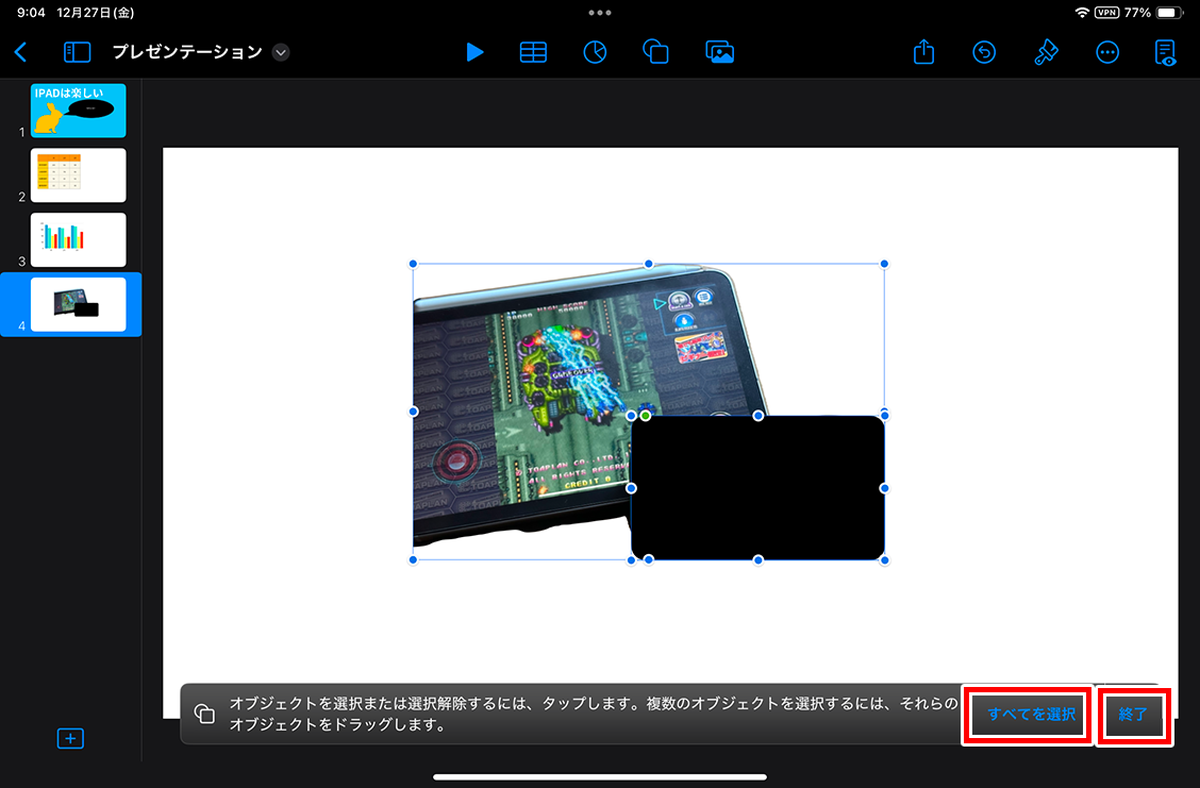Open the more options ellipsis menu
The width and height of the screenshot is (1200, 788).
(x=1107, y=52)
